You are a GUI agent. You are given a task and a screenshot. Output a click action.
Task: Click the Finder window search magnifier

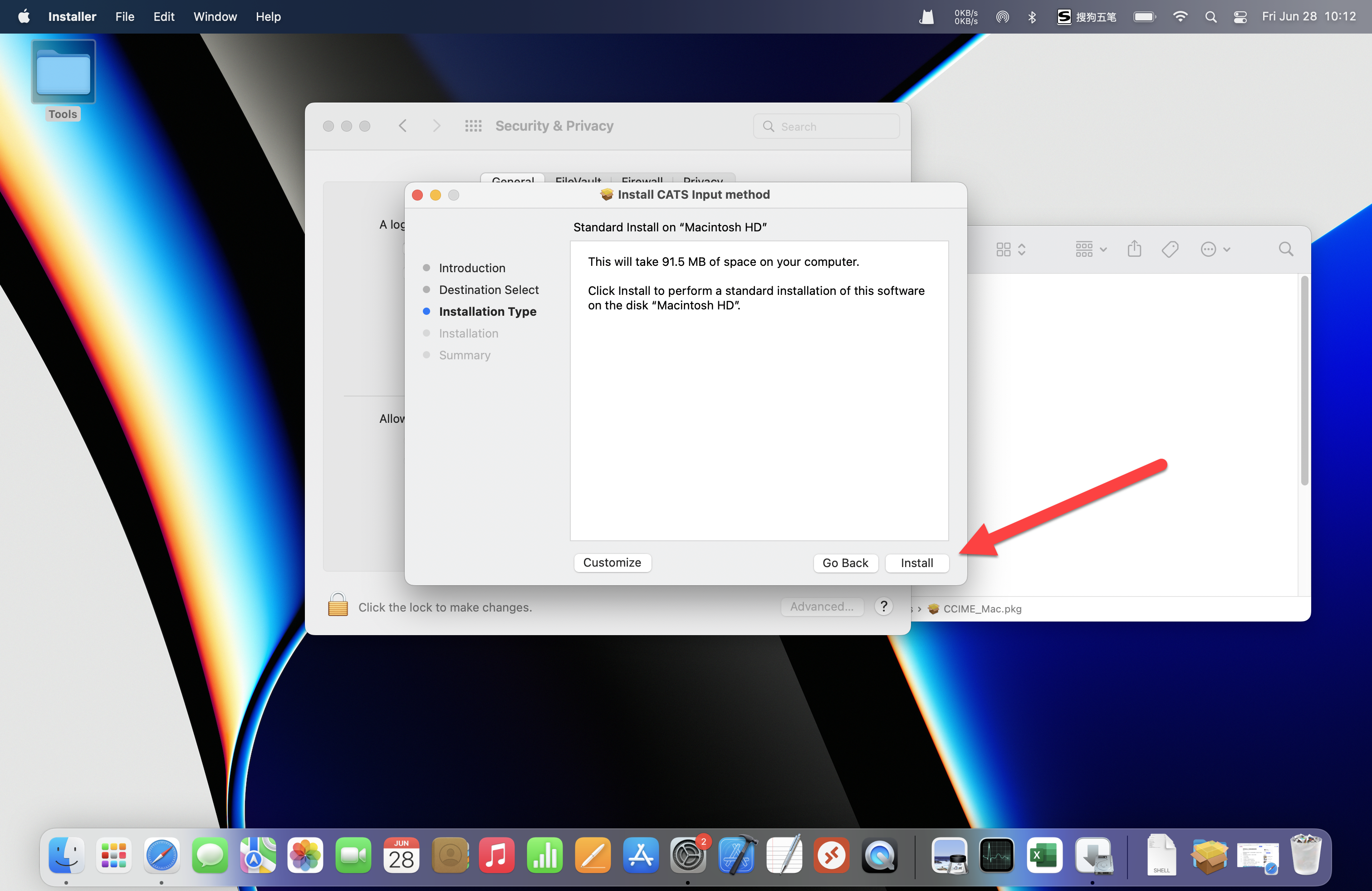(1285, 249)
